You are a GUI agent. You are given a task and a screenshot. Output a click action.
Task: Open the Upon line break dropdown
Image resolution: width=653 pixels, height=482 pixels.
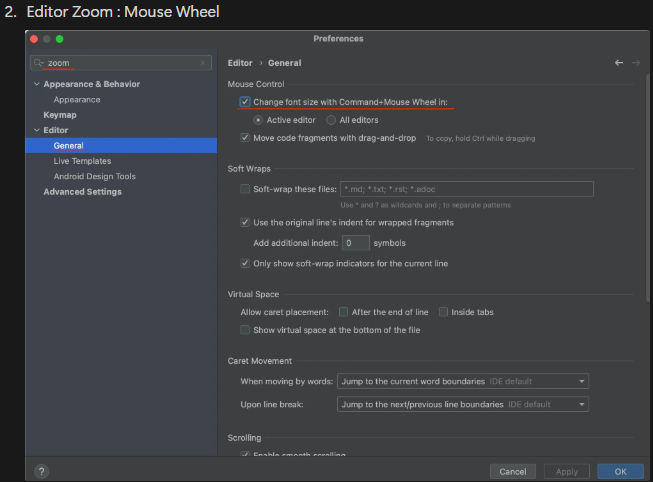click(462, 404)
